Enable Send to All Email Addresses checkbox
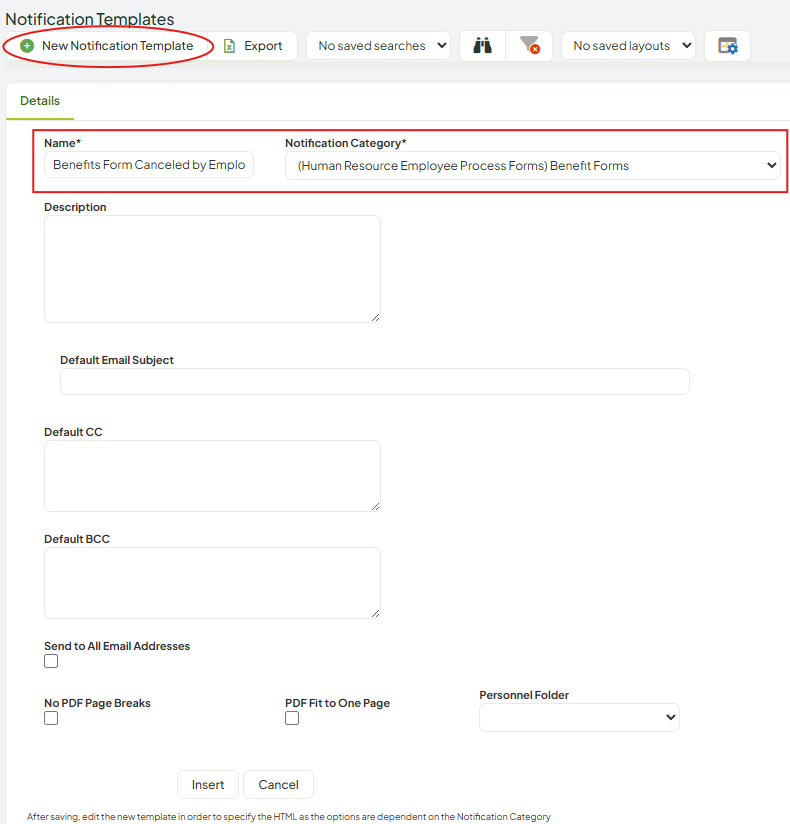The height and width of the screenshot is (824, 790). pyautogui.click(x=51, y=661)
